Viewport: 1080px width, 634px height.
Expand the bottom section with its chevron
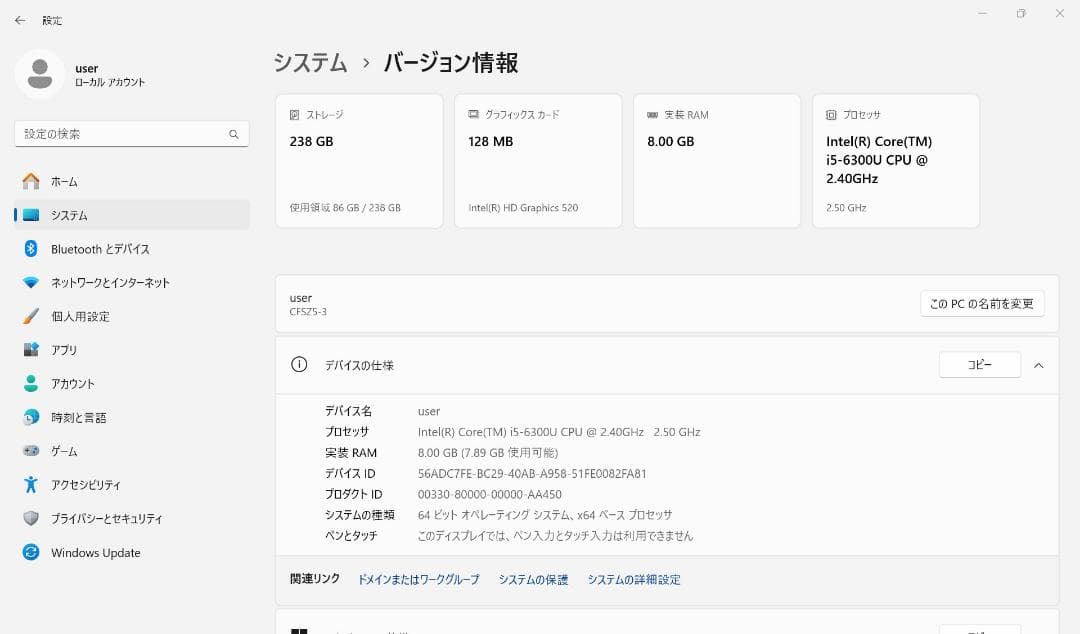point(1038,629)
